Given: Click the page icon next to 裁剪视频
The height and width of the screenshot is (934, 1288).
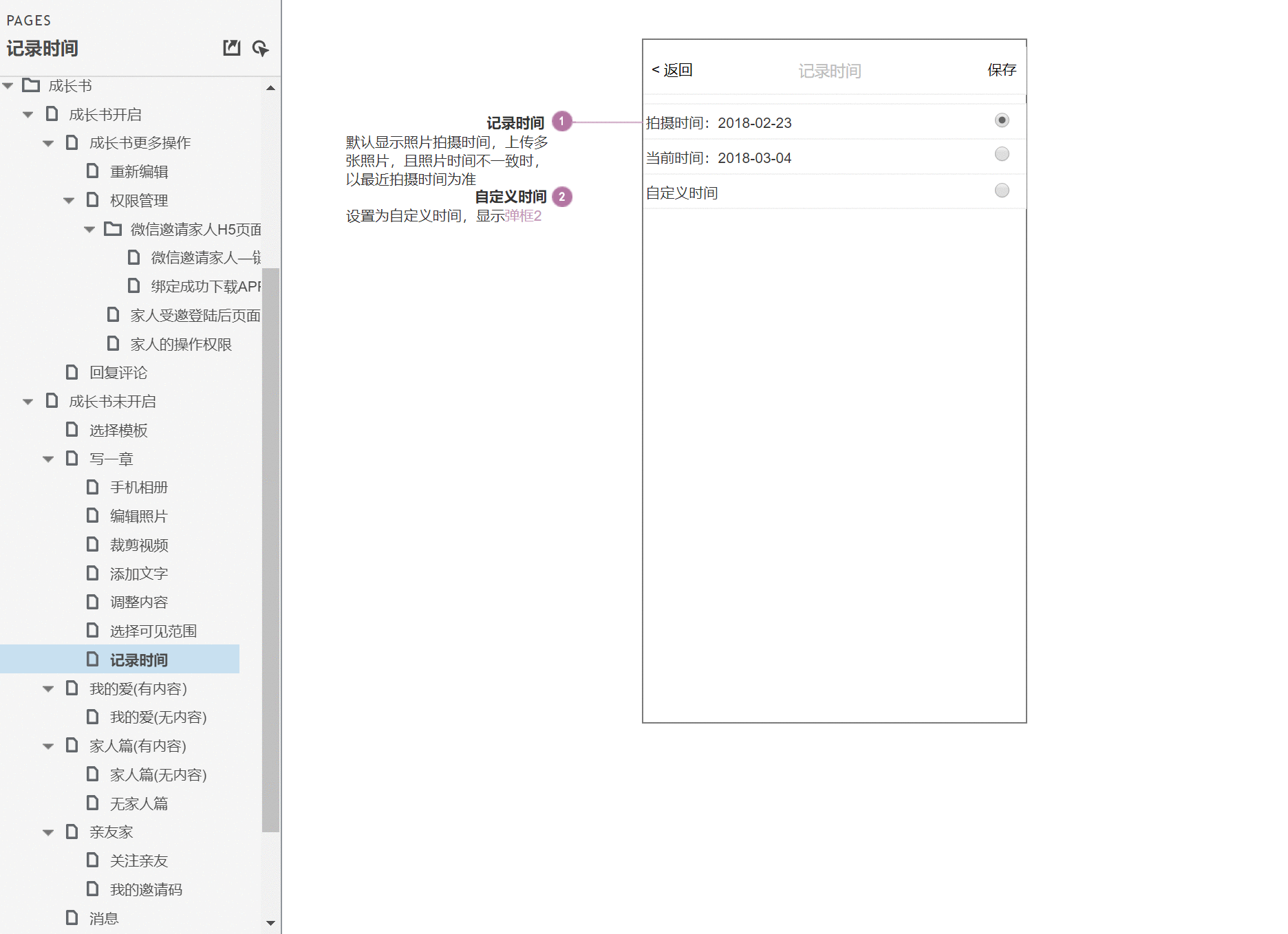Looking at the screenshot, I should point(93,544).
